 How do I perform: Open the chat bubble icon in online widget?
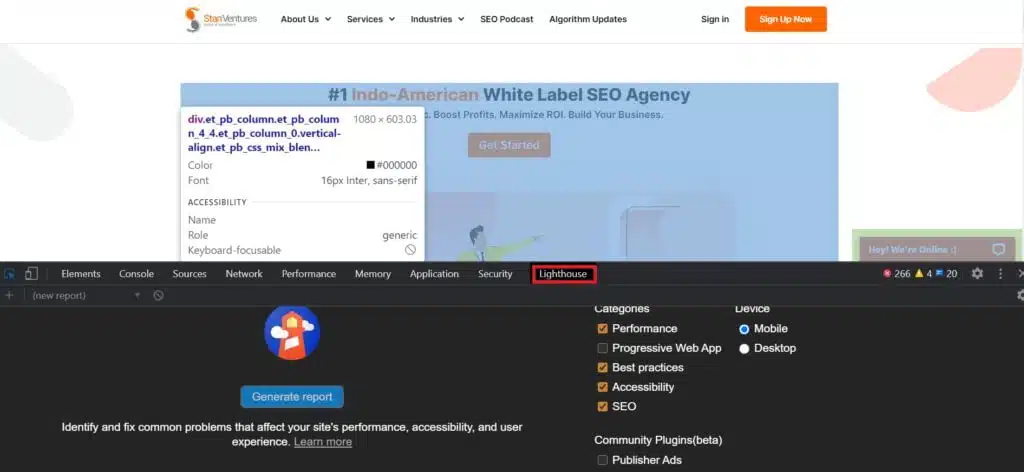[999, 249]
